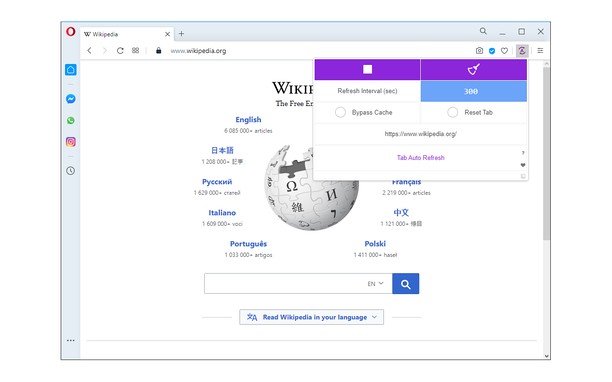612x382 pixels.
Task: Click the small heart donate icon in popup
Action: pos(523,165)
